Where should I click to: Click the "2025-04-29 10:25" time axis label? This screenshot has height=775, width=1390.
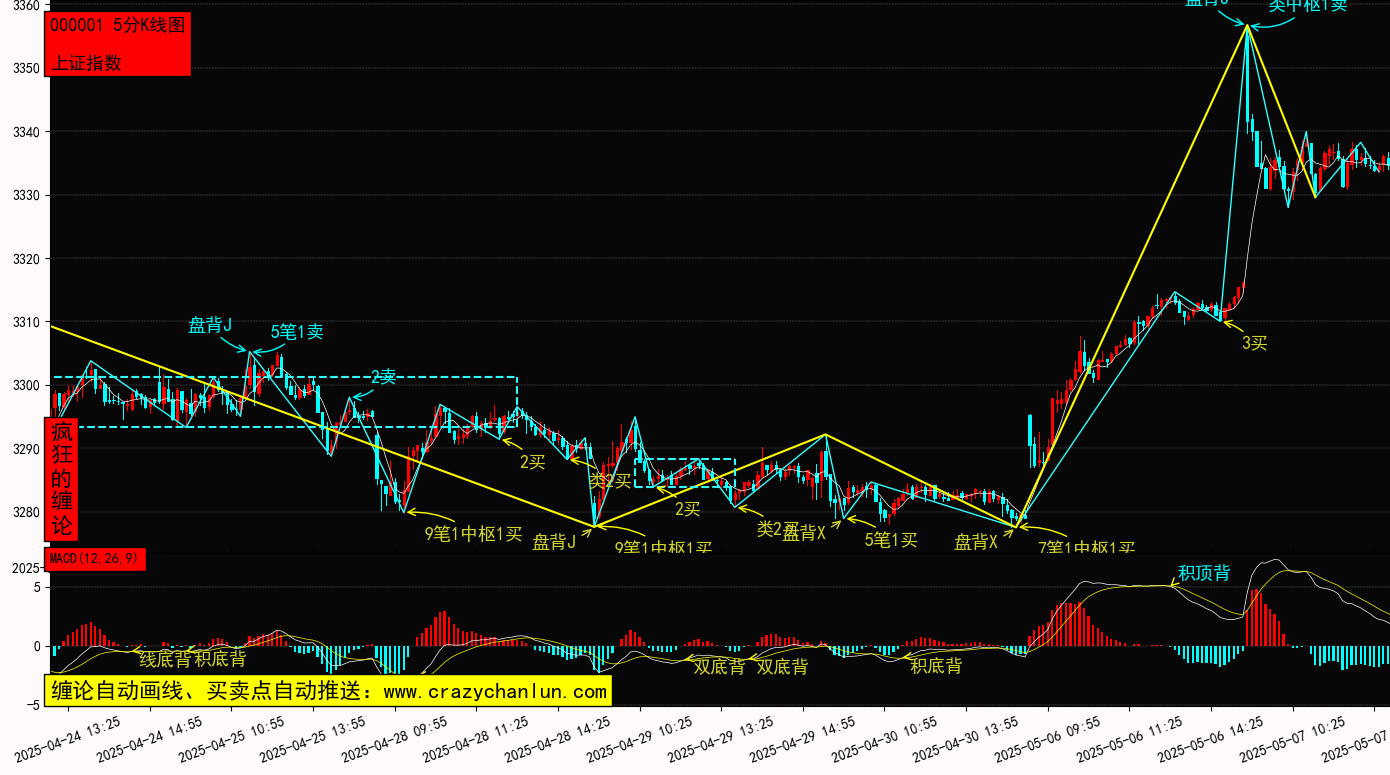pyautogui.click(x=640, y=738)
